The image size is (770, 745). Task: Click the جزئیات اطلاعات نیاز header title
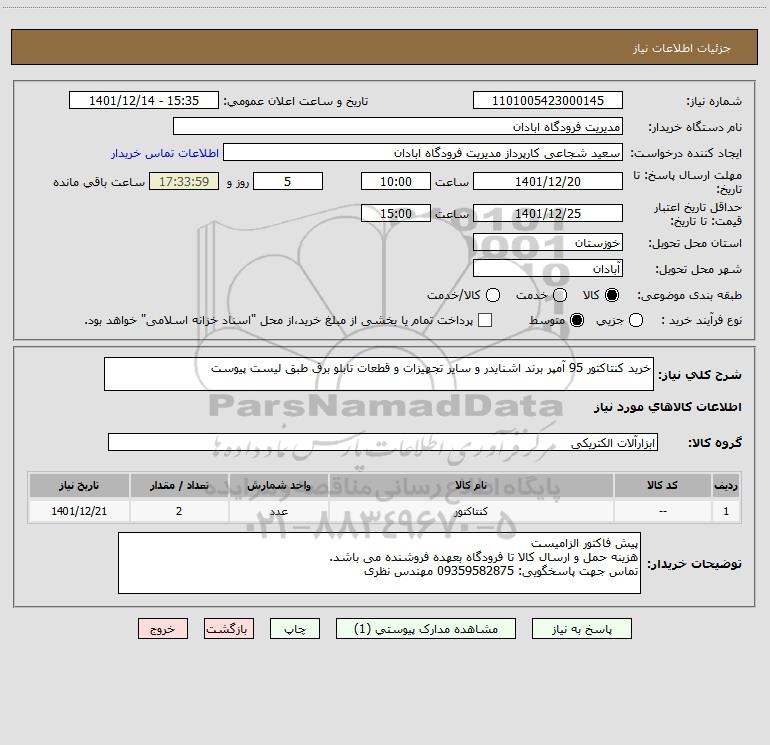[681, 48]
